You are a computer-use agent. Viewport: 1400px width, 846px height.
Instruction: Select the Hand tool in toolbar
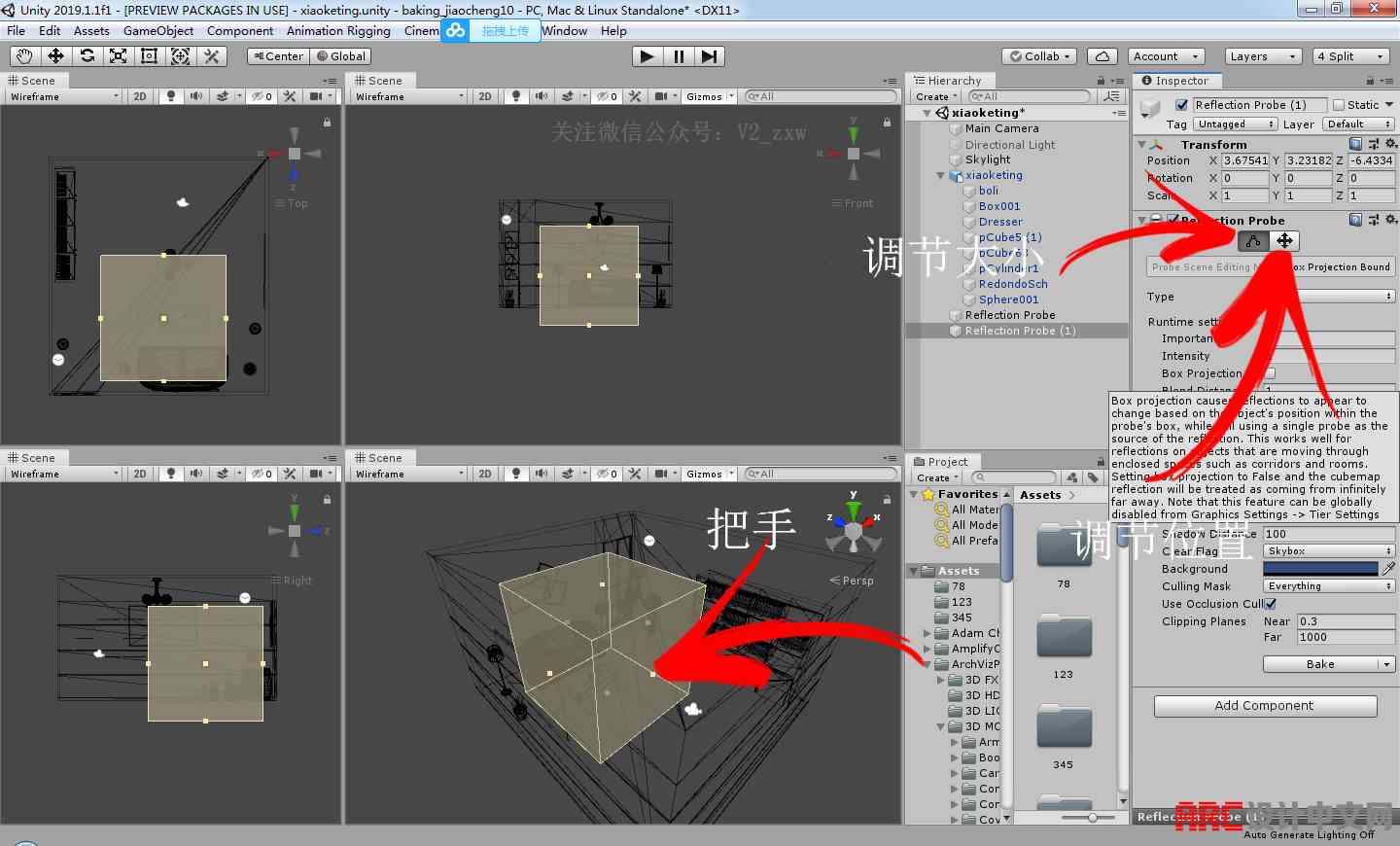pos(24,56)
